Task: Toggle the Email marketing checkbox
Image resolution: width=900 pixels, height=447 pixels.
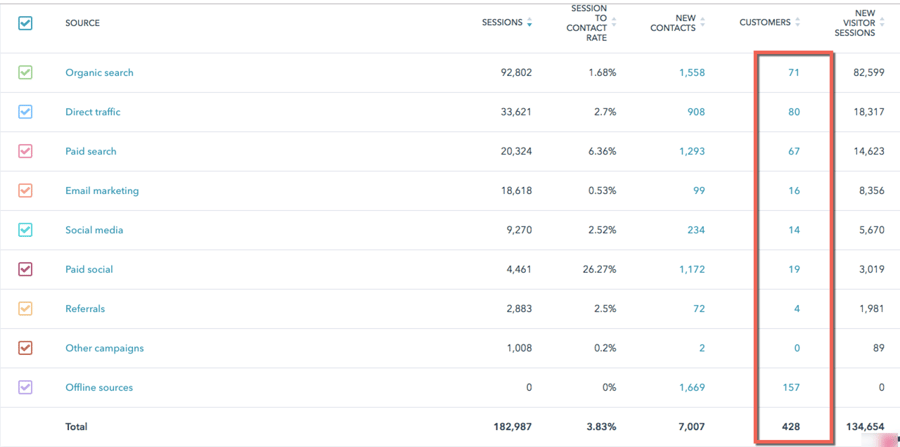Action: [26, 191]
